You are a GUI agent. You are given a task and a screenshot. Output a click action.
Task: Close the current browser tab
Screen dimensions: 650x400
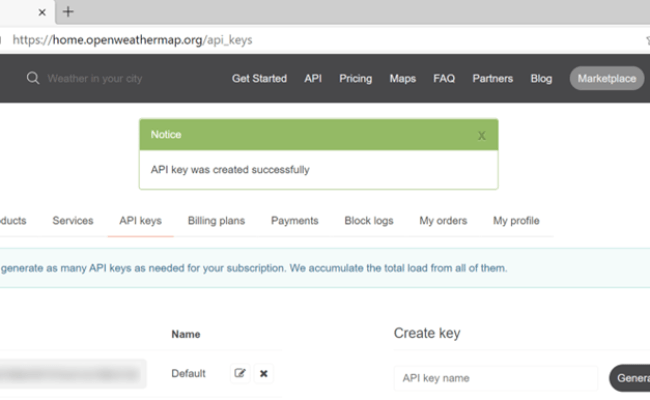tap(42, 12)
